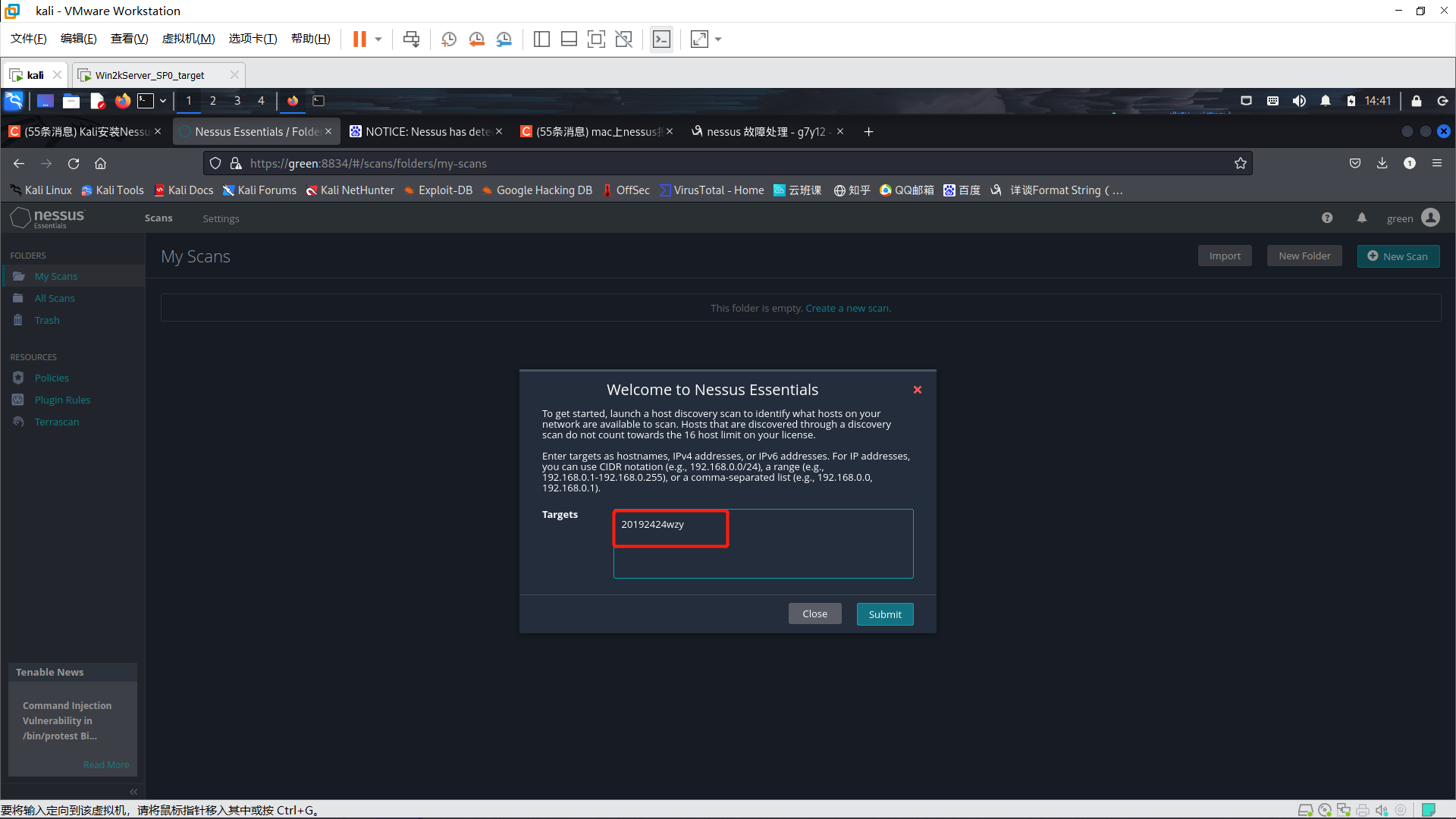
Task: Open the My Scans folder icon
Action: 19,276
